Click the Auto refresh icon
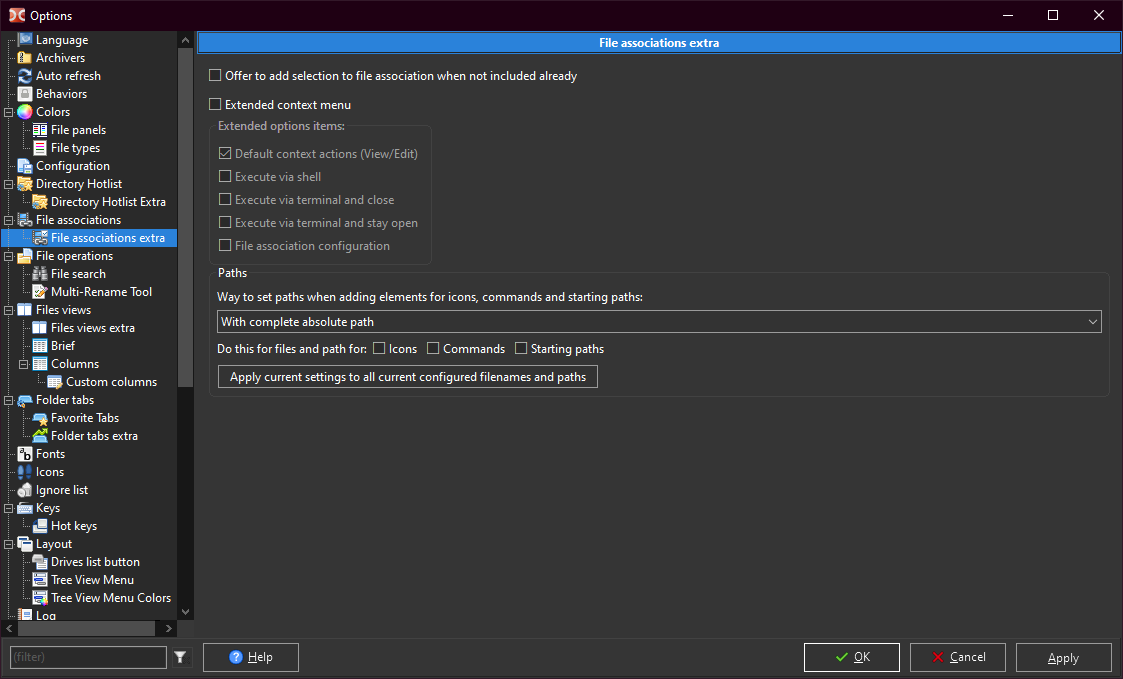Image resolution: width=1123 pixels, height=679 pixels. [x=25, y=76]
